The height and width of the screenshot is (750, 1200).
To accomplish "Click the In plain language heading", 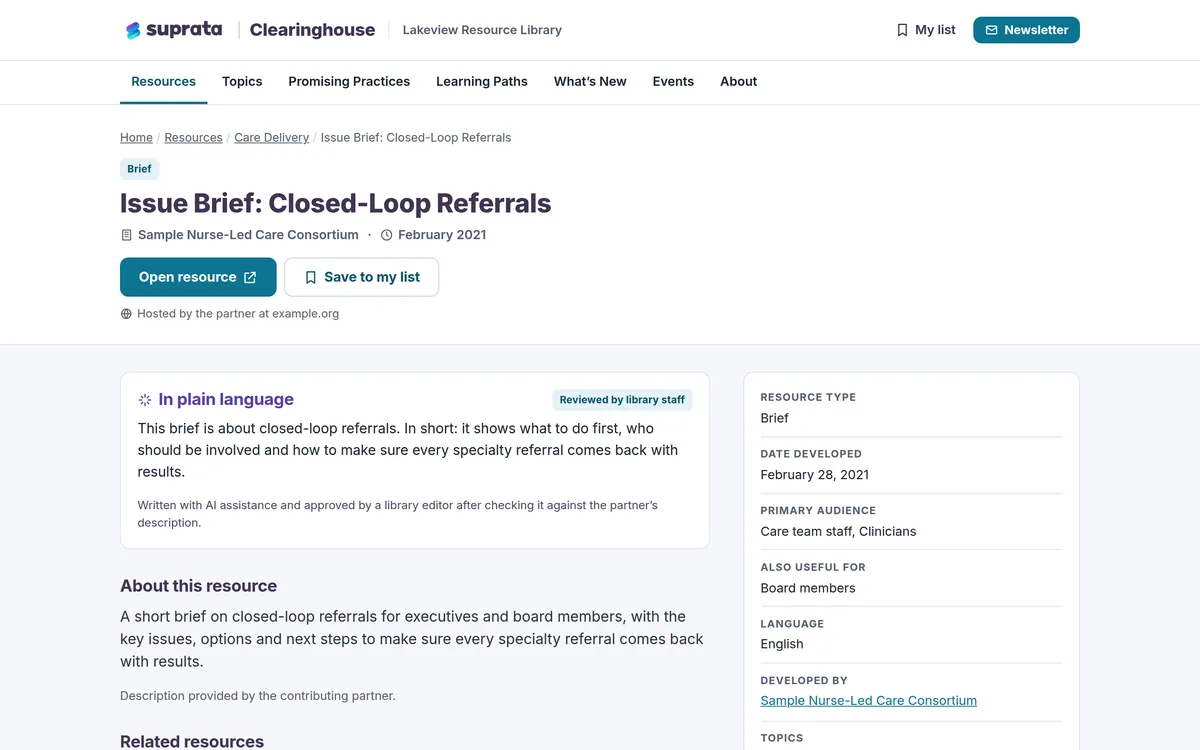I will click(226, 400).
